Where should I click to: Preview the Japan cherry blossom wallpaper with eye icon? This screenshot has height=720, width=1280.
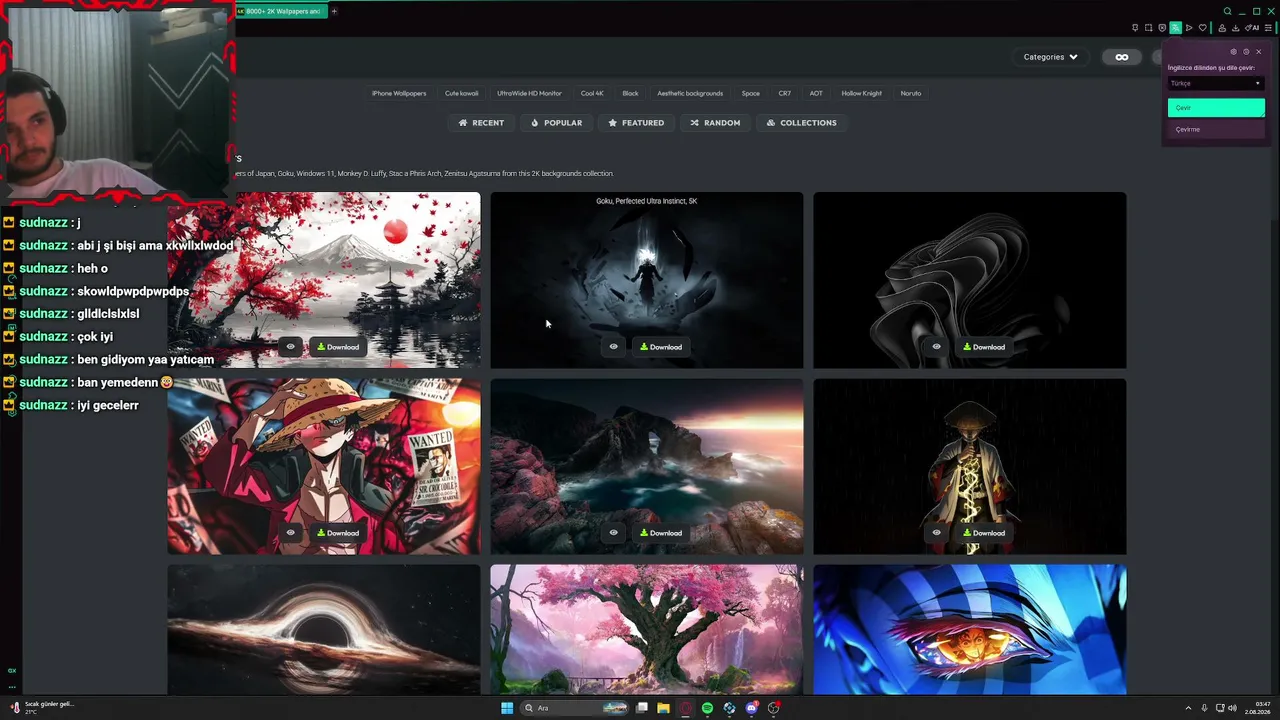[x=291, y=347]
